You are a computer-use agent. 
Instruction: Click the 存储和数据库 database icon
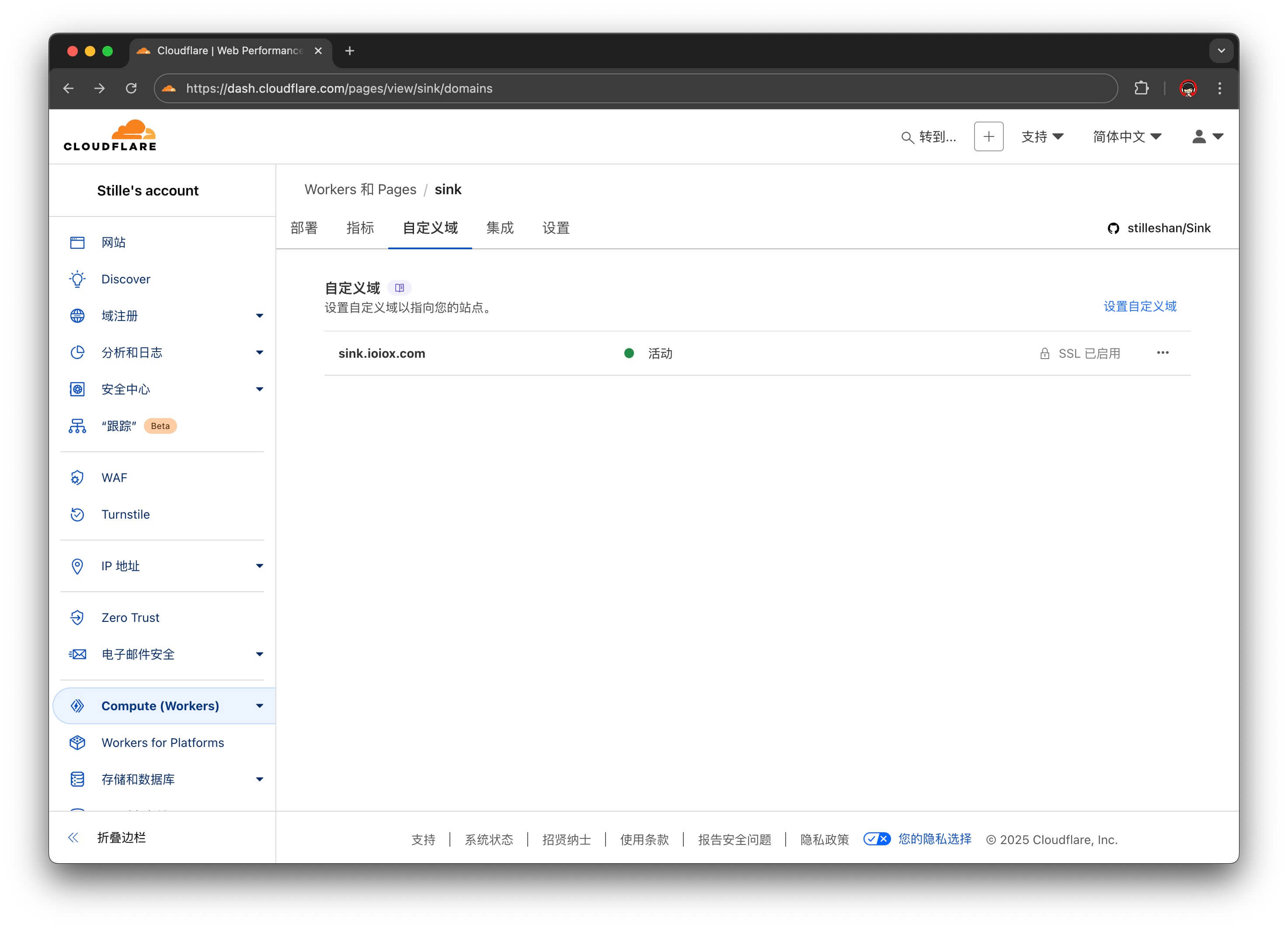[x=77, y=779]
